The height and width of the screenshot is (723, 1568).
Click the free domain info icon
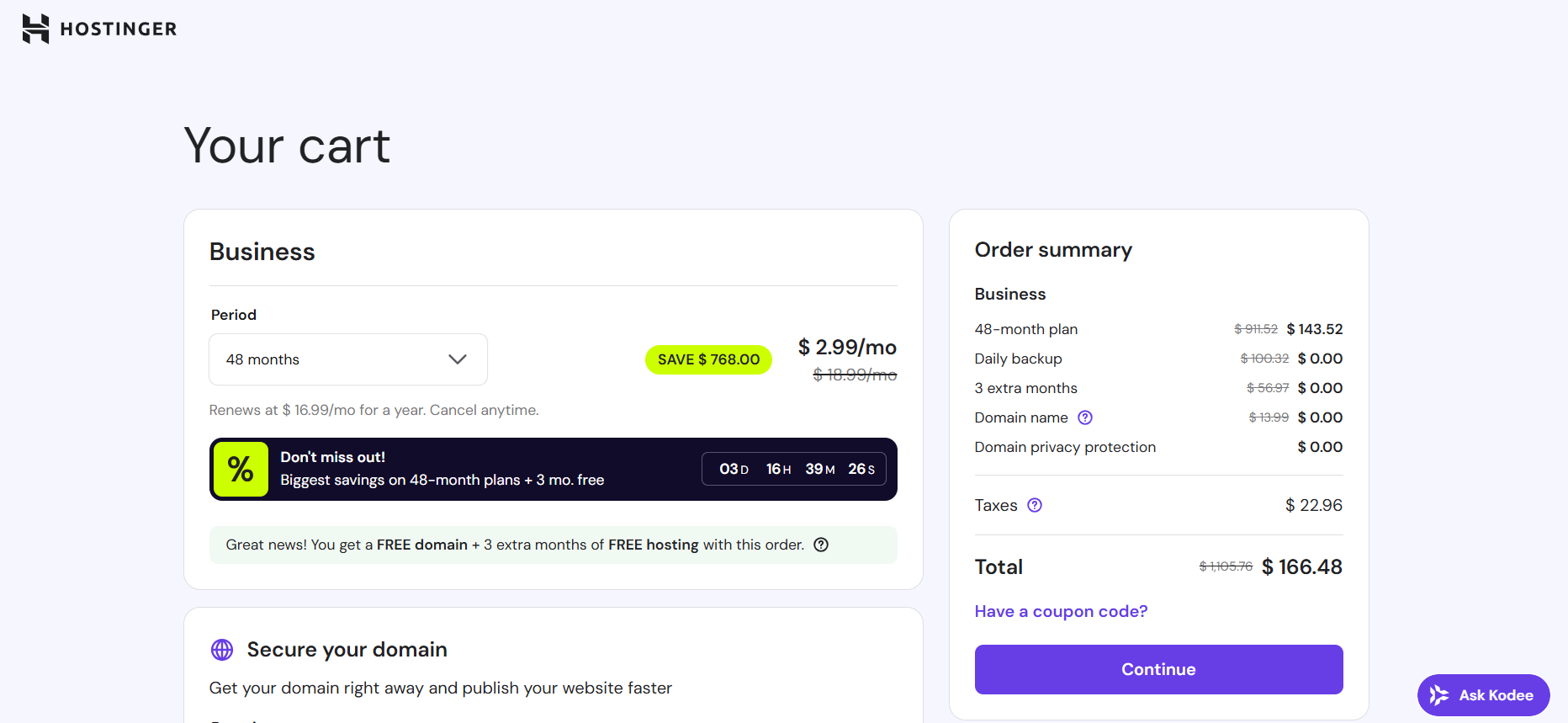821,545
